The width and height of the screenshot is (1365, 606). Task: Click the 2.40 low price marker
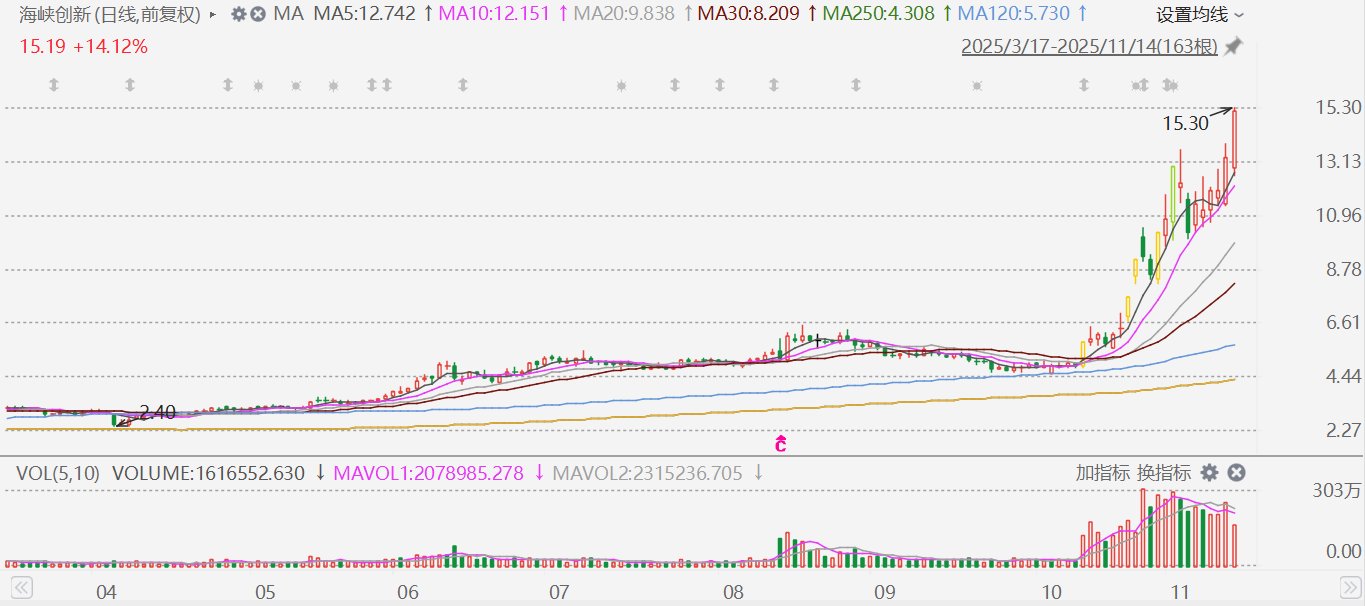click(157, 412)
